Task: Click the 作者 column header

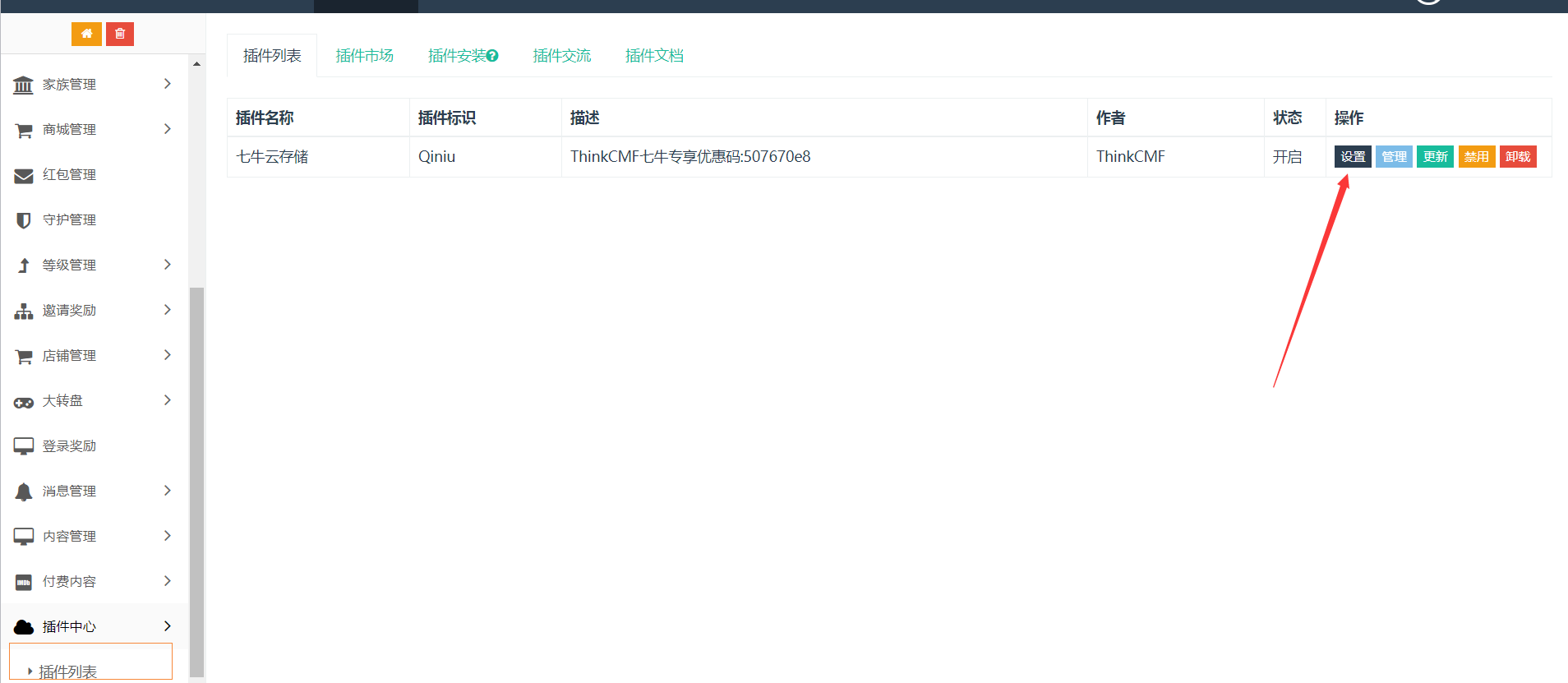Action: click(x=1176, y=118)
